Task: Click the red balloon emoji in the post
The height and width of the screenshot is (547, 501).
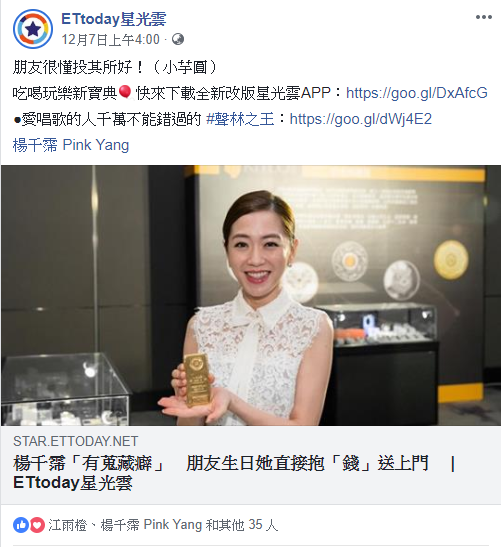Action: tap(125, 93)
